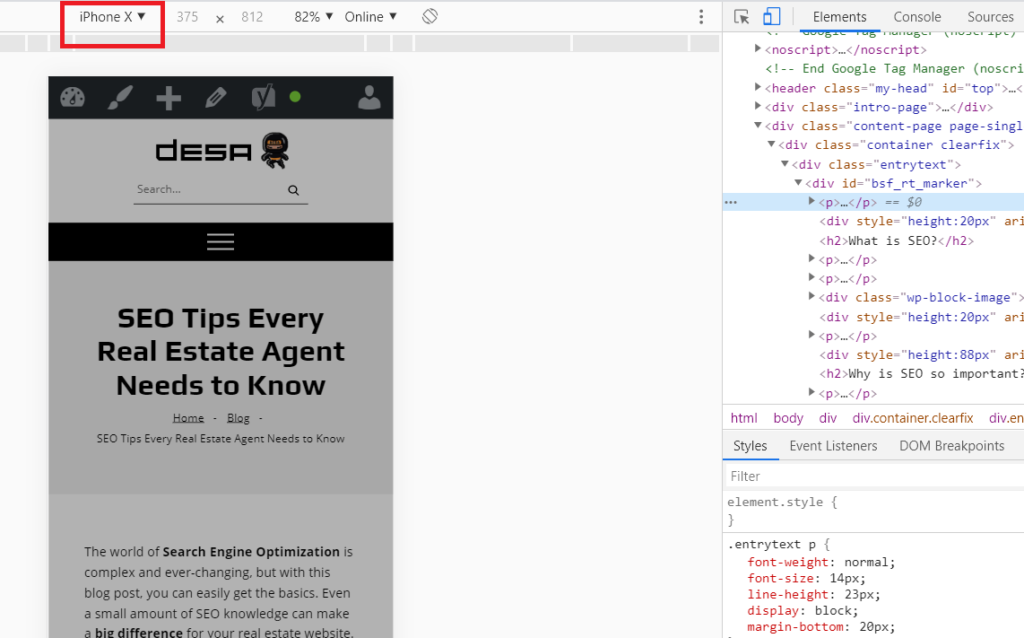Open the device toolbar three-dot menu
This screenshot has width=1024, height=638.
(701, 17)
